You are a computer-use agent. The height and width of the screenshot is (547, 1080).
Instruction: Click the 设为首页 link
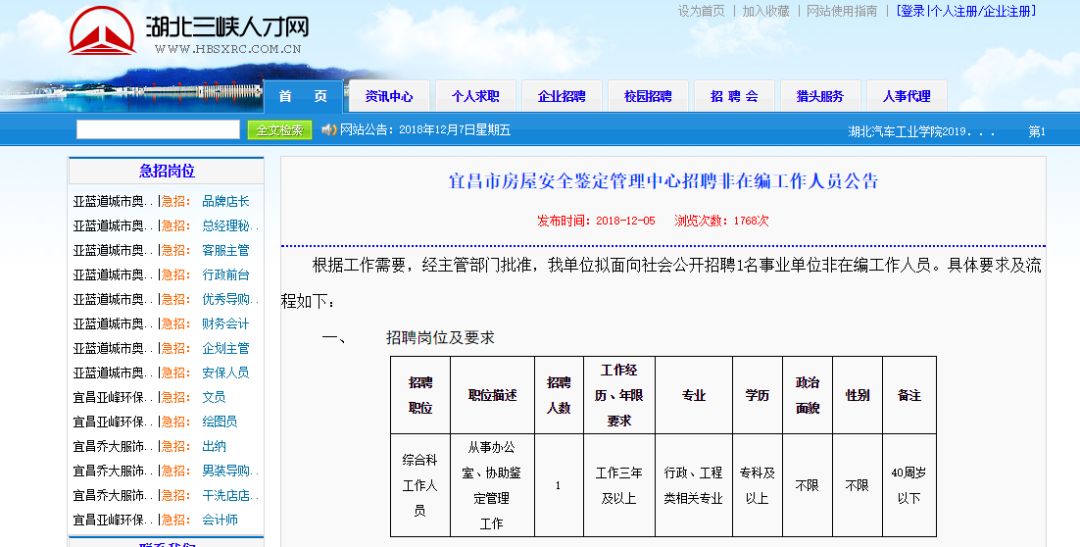(x=701, y=11)
